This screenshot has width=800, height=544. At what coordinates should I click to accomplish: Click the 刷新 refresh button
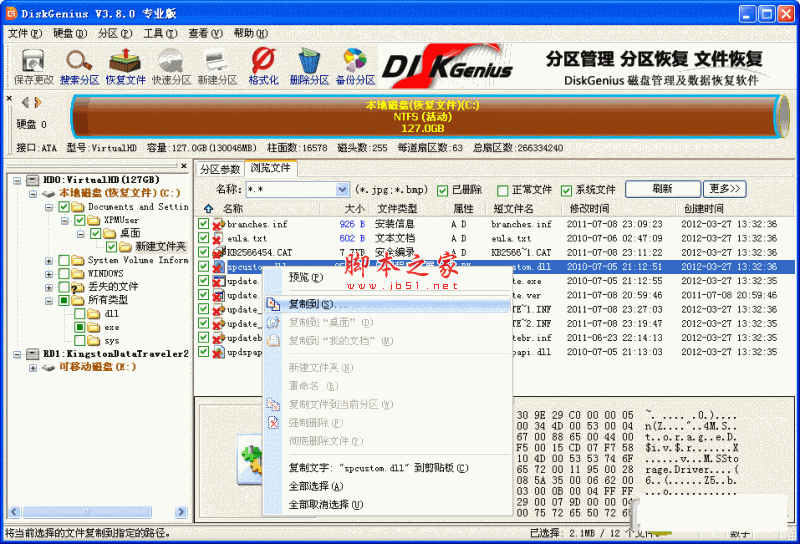click(x=663, y=189)
